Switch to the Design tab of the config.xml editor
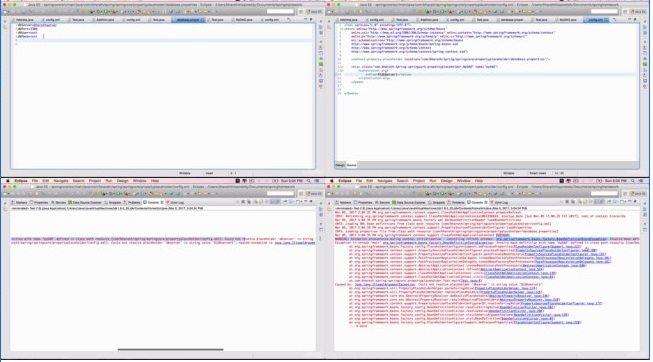Screen dimensions: 653x362 tap(340, 165)
